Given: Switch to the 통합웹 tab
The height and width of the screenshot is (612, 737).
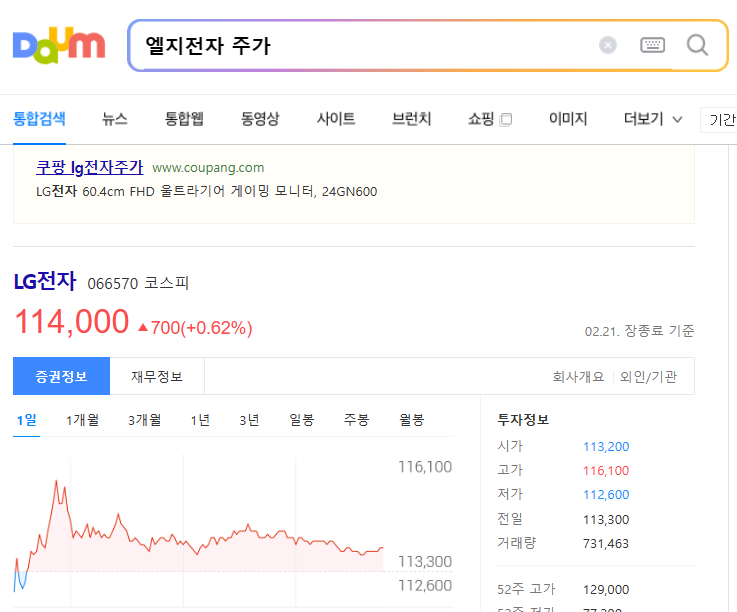Looking at the screenshot, I should pos(184,118).
